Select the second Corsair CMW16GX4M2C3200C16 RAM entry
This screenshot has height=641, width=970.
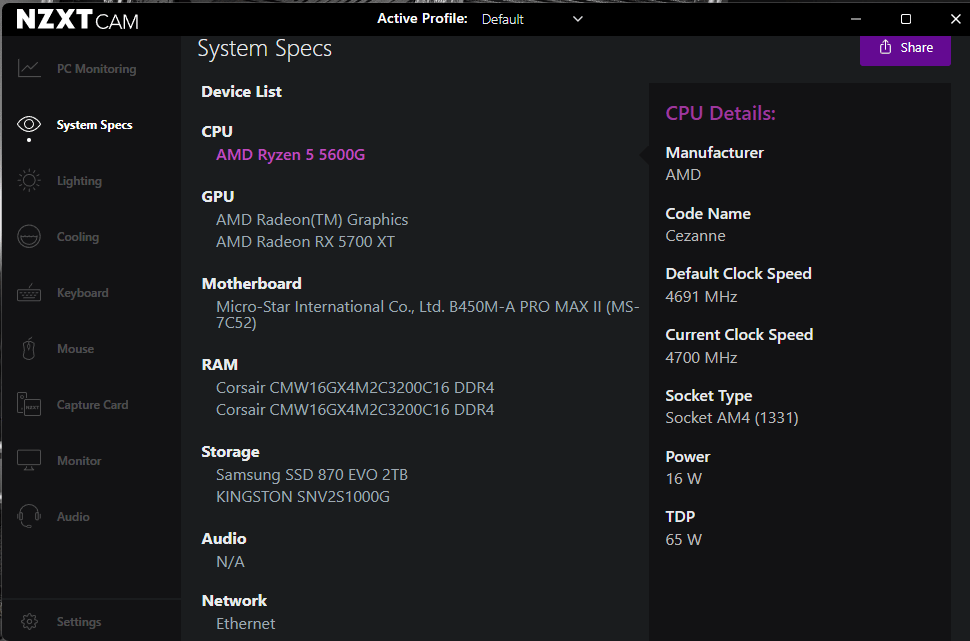(x=355, y=410)
